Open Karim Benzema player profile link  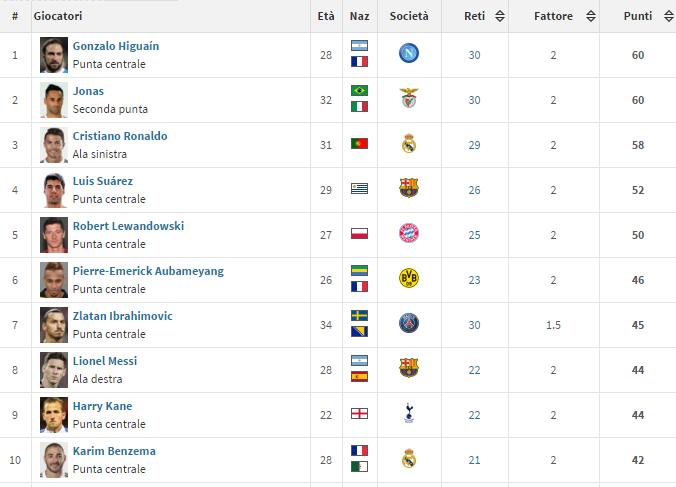[114, 451]
